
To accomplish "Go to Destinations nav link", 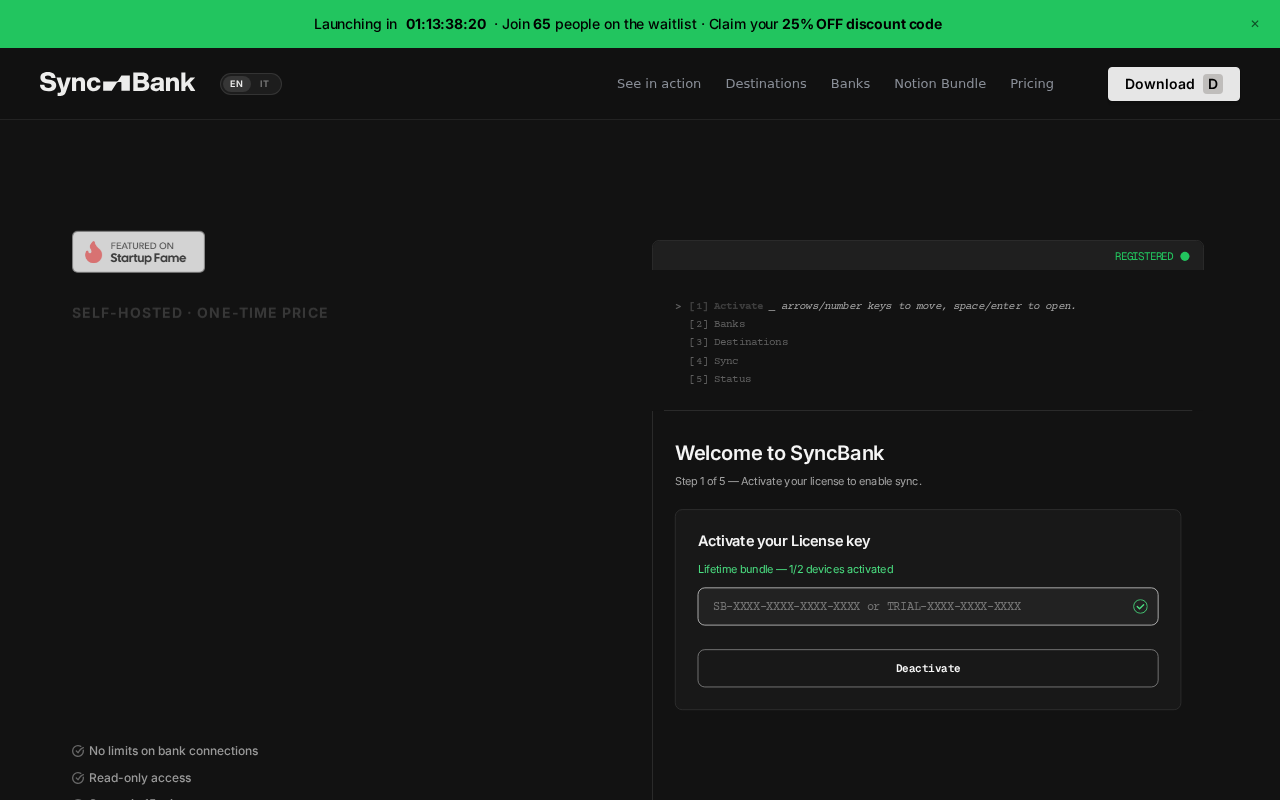I will click(x=766, y=84).
